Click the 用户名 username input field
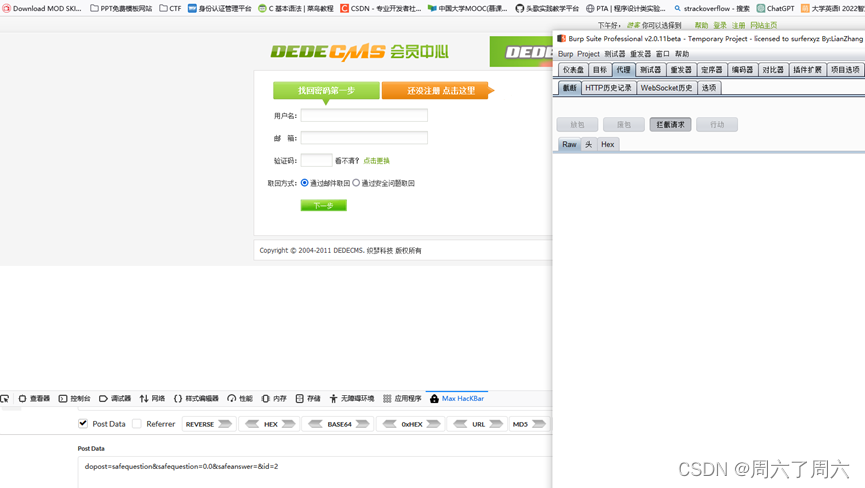The image size is (865, 488). [364, 115]
